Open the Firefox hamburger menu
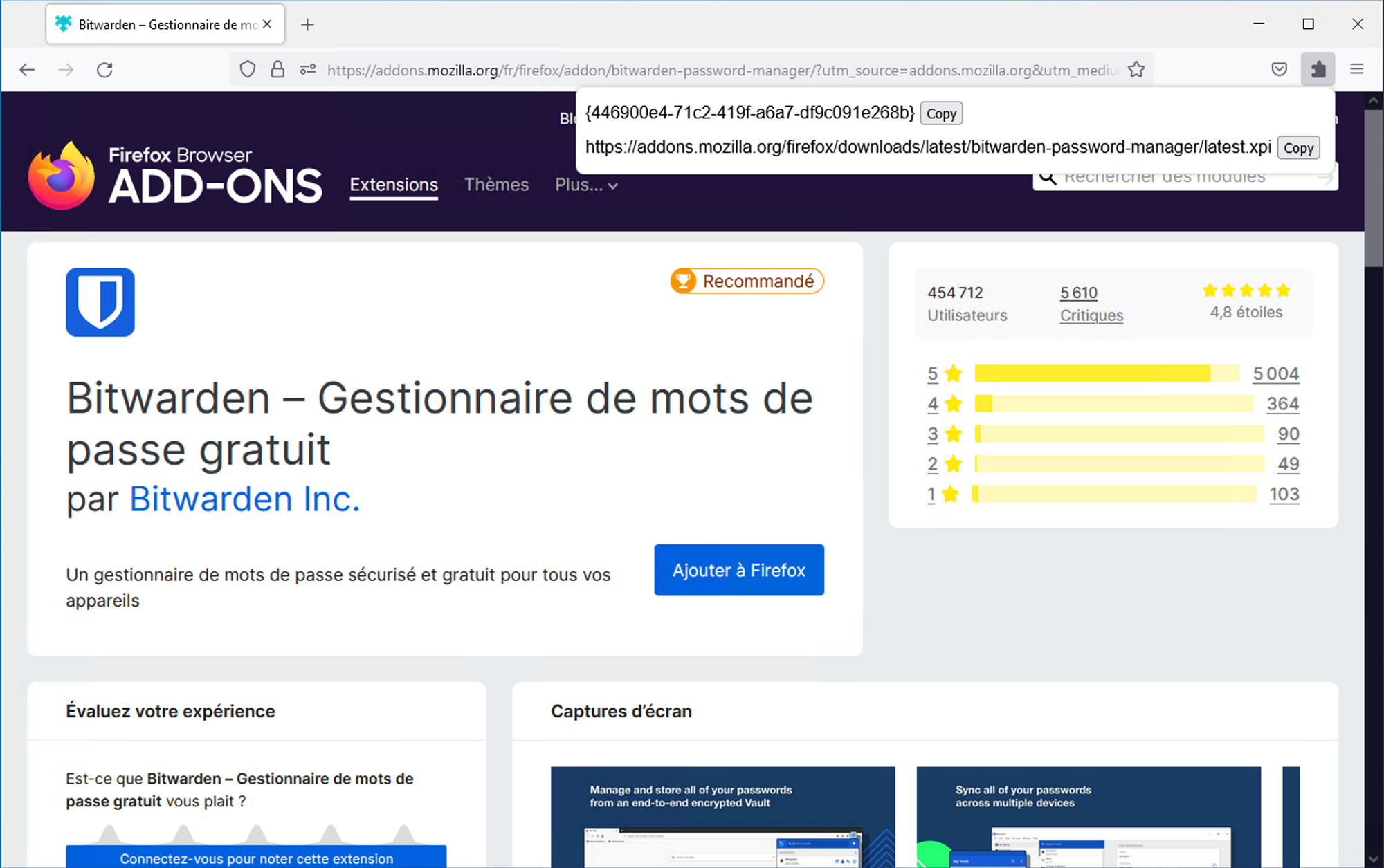This screenshot has height=868, width=1384. point(1357,70)
